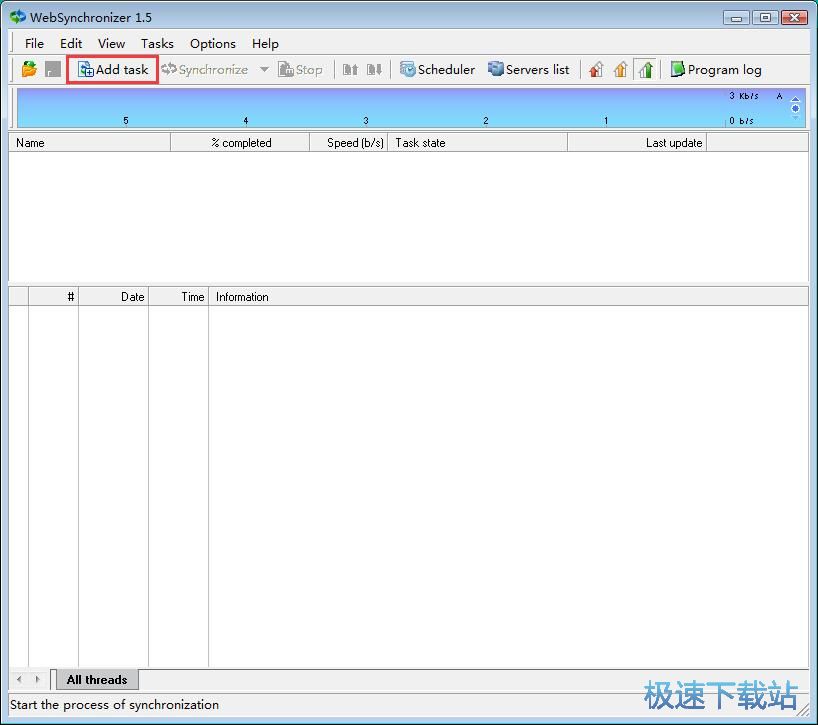
Task: Show the Program log
Action: [716, 69]
